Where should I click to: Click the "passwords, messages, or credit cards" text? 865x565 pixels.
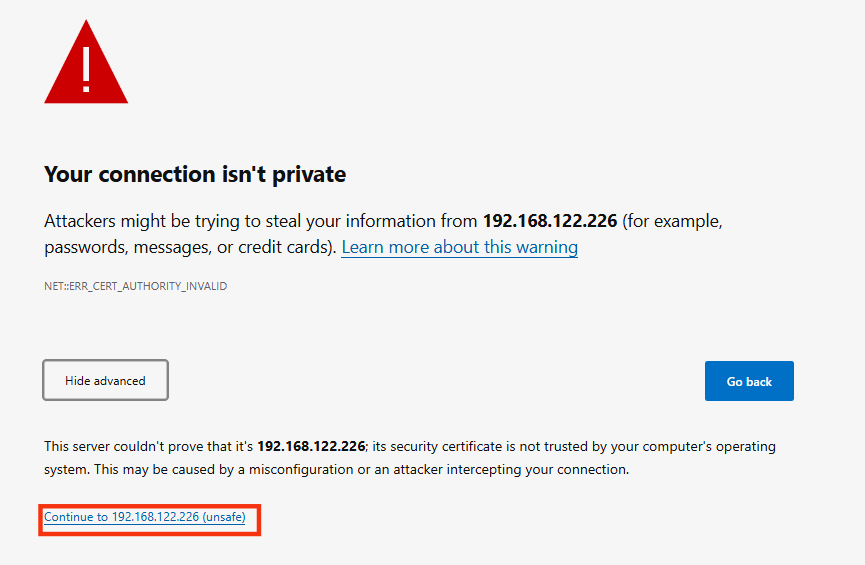coord(188,247)
